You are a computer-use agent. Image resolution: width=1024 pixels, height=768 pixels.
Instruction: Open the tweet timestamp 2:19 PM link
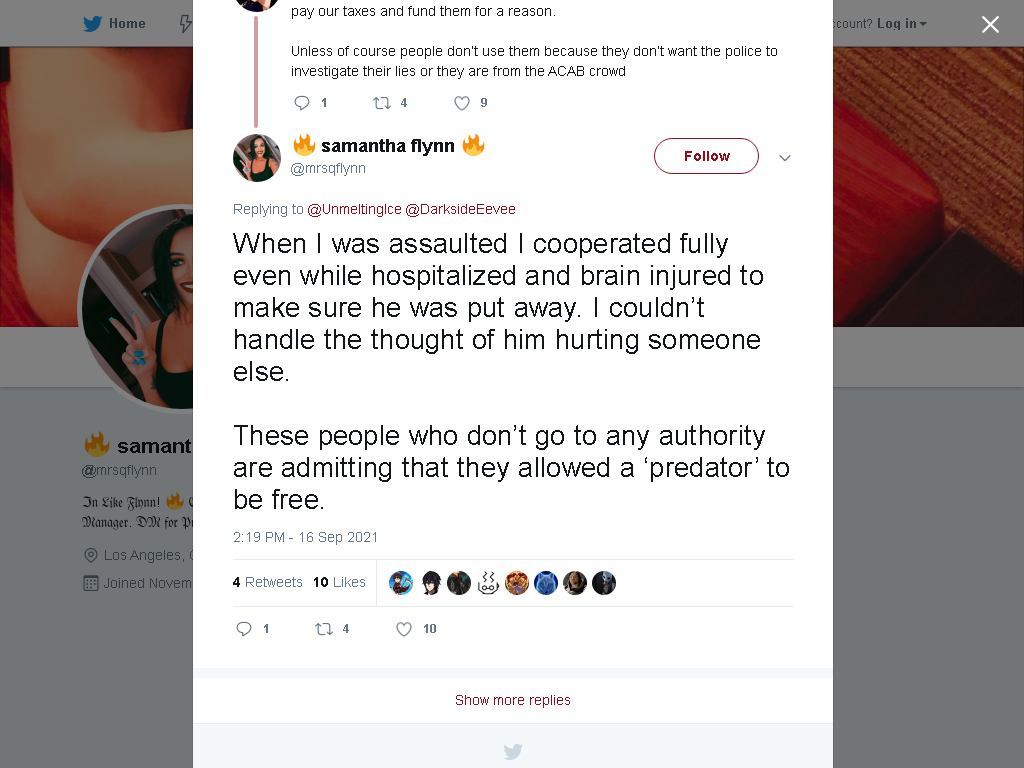click(305, 537)
